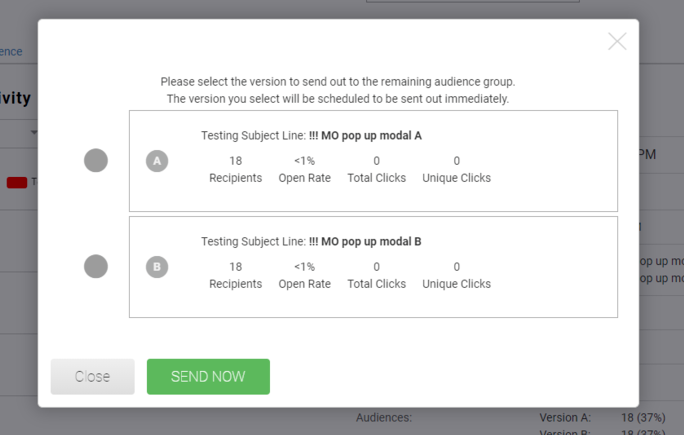Screen dimensions: 684x435
Task: Click version A's Total Clicks stat
Action: (x=376, y=169)
